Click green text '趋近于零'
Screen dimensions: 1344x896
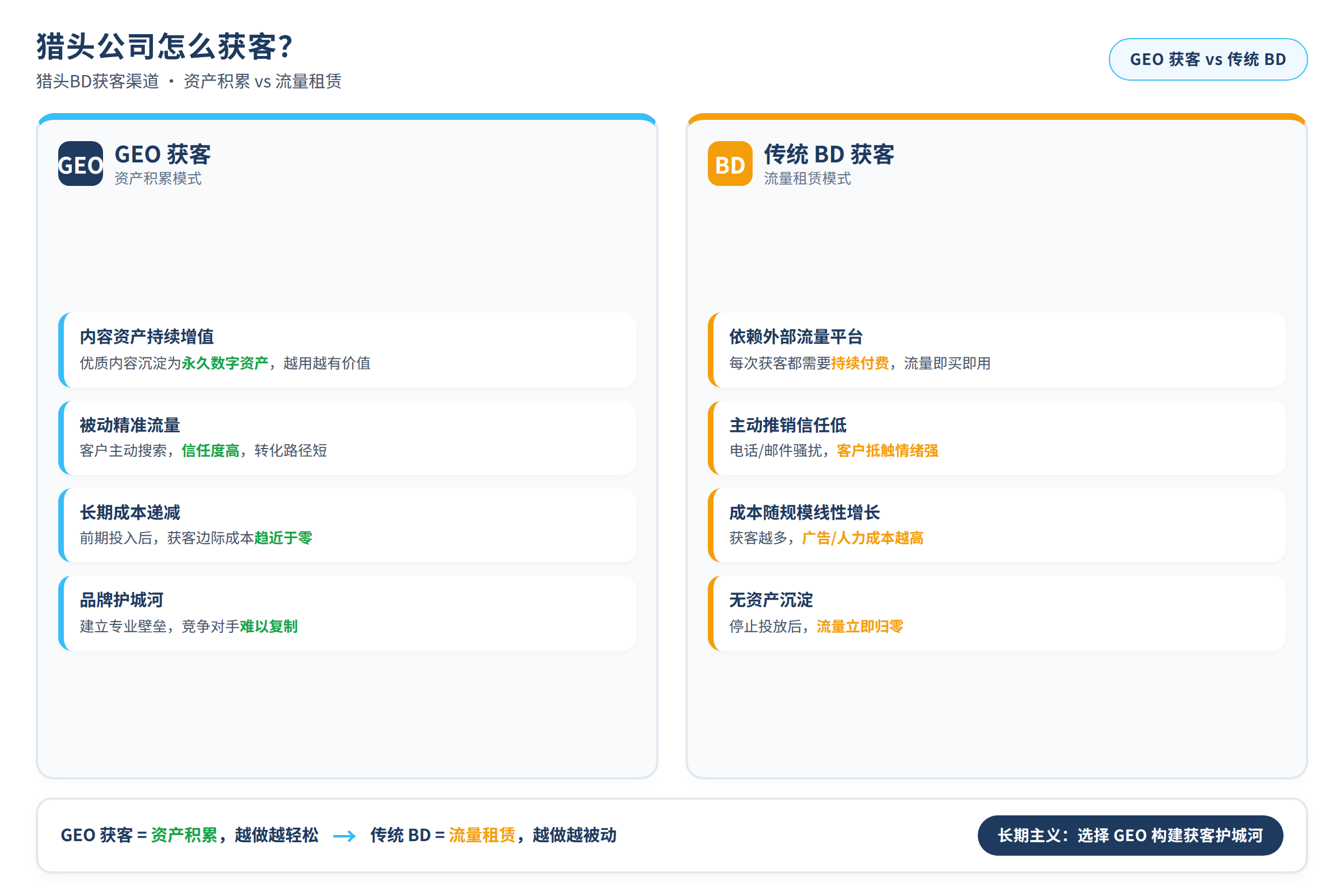click(x=283, y=538)
